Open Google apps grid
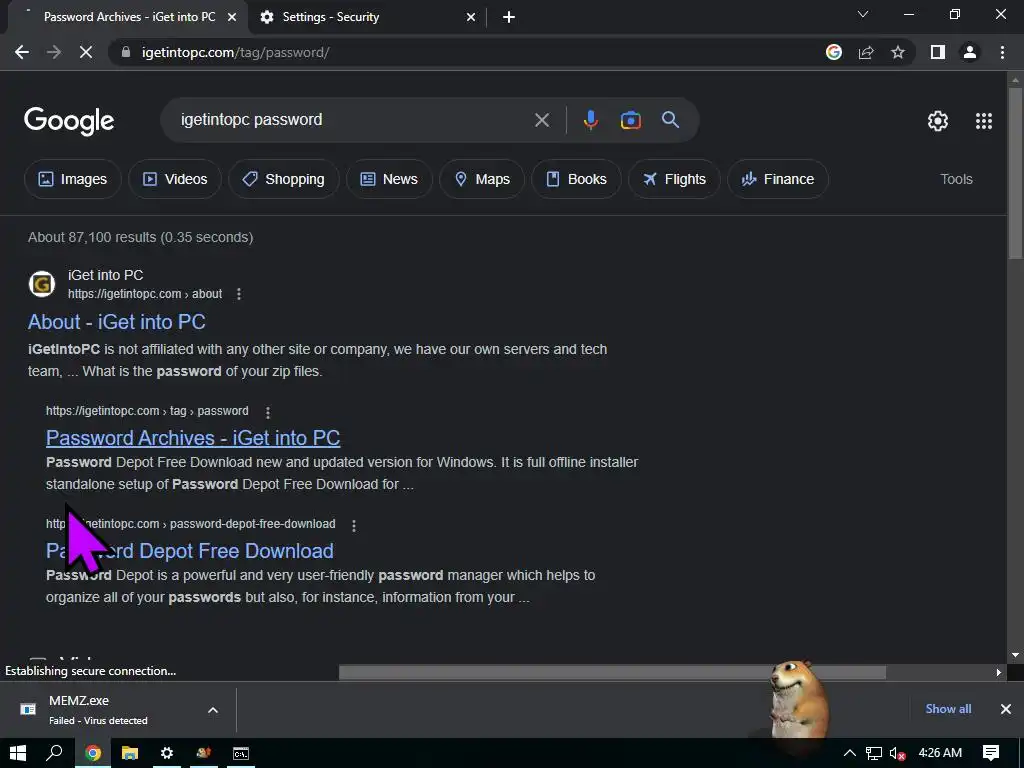The image size is (1024, 768). pos(984,121)
